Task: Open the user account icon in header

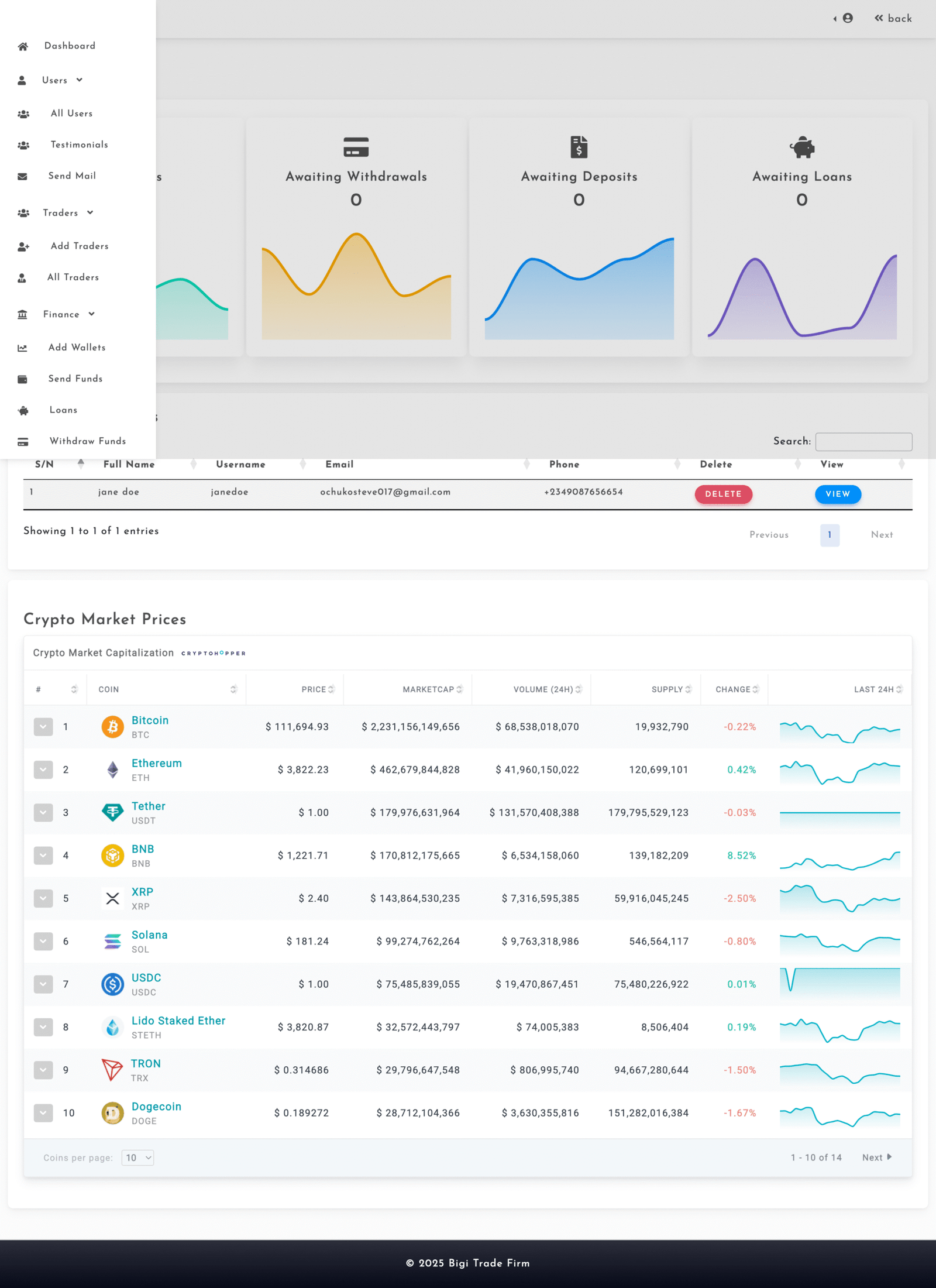Action: (847, 18)
